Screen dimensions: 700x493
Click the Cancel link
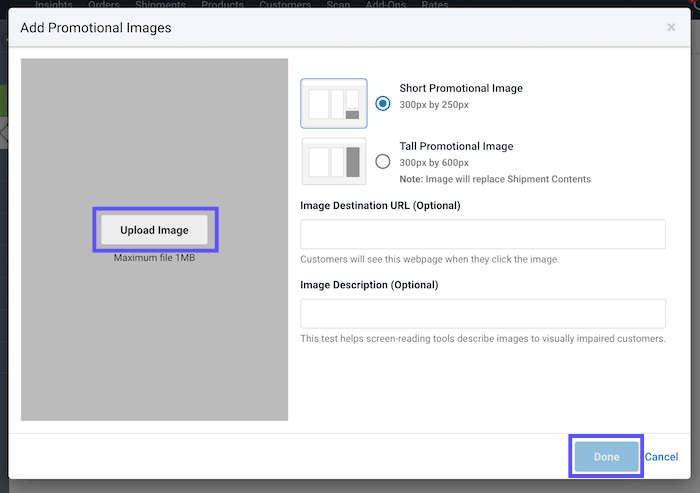click(x=661, y=457)
